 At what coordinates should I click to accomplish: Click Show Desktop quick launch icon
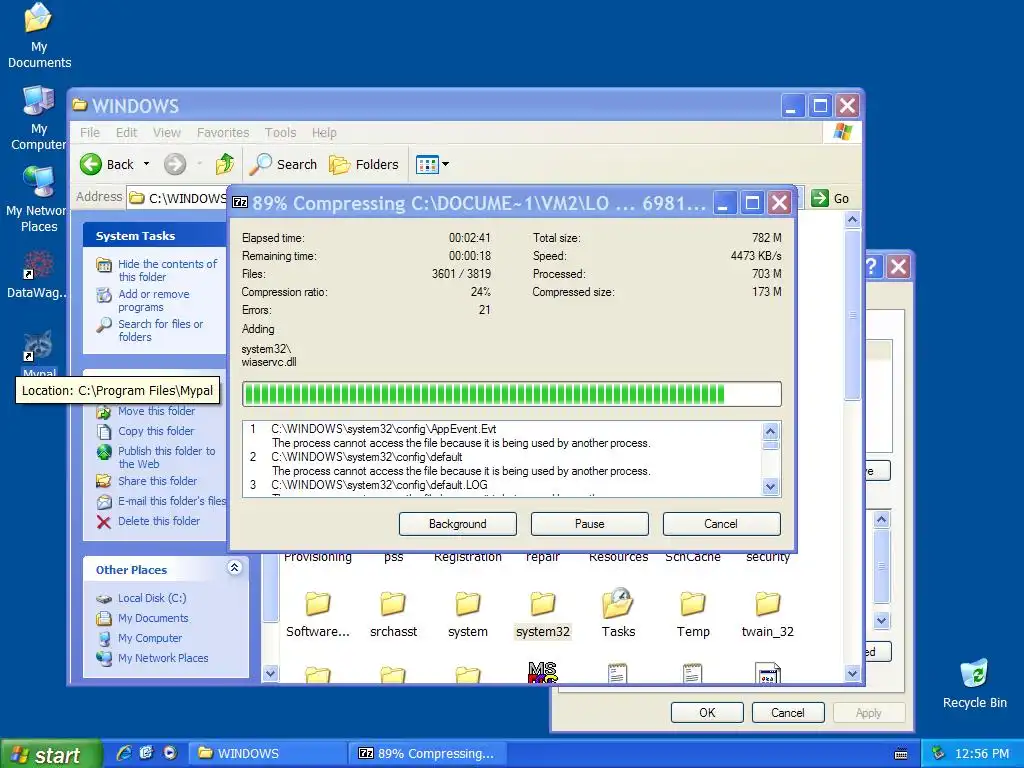(x=146, y=753)
